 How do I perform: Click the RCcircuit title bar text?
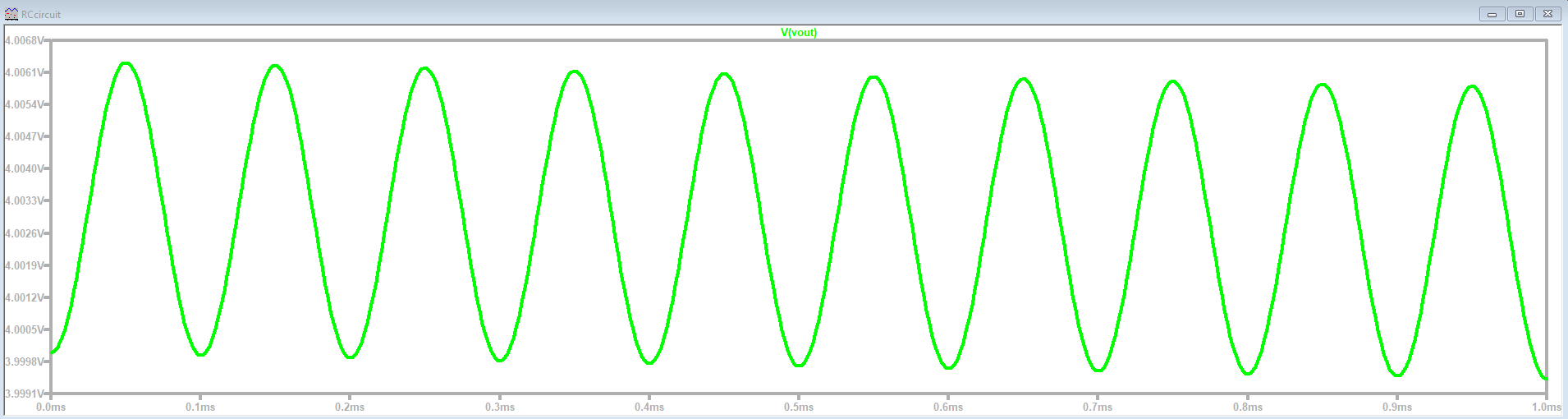point(41,15)
